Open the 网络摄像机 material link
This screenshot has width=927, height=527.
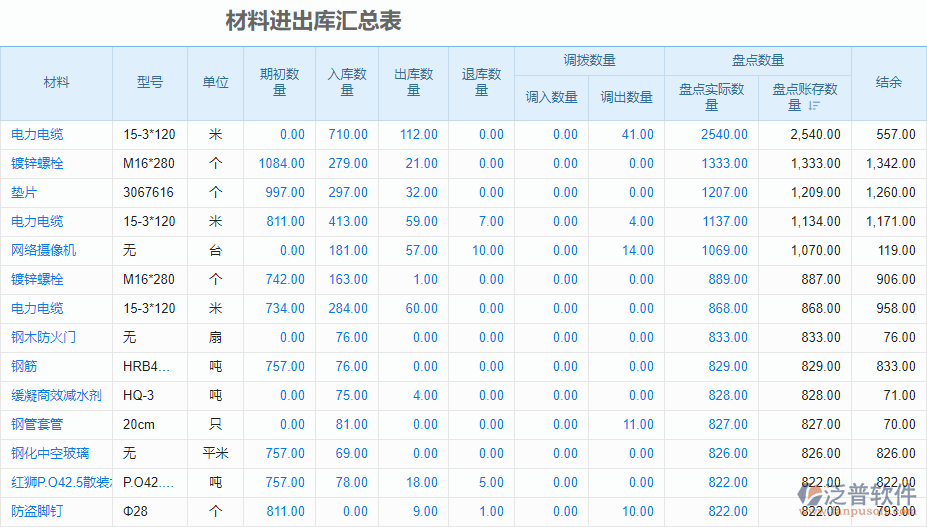(x=43, y=250)
